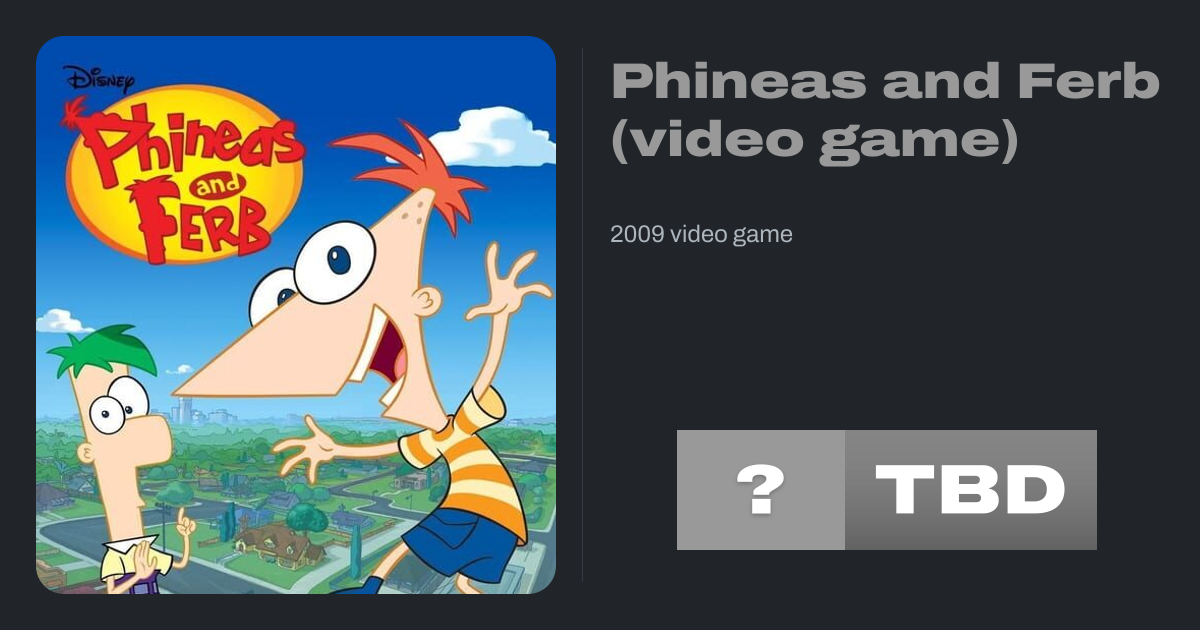Image resolution: width=1200 pixels, height=630 pixels.
Task: Click the brown-roofed house in the neighborhood
Action: click(273, 541)
